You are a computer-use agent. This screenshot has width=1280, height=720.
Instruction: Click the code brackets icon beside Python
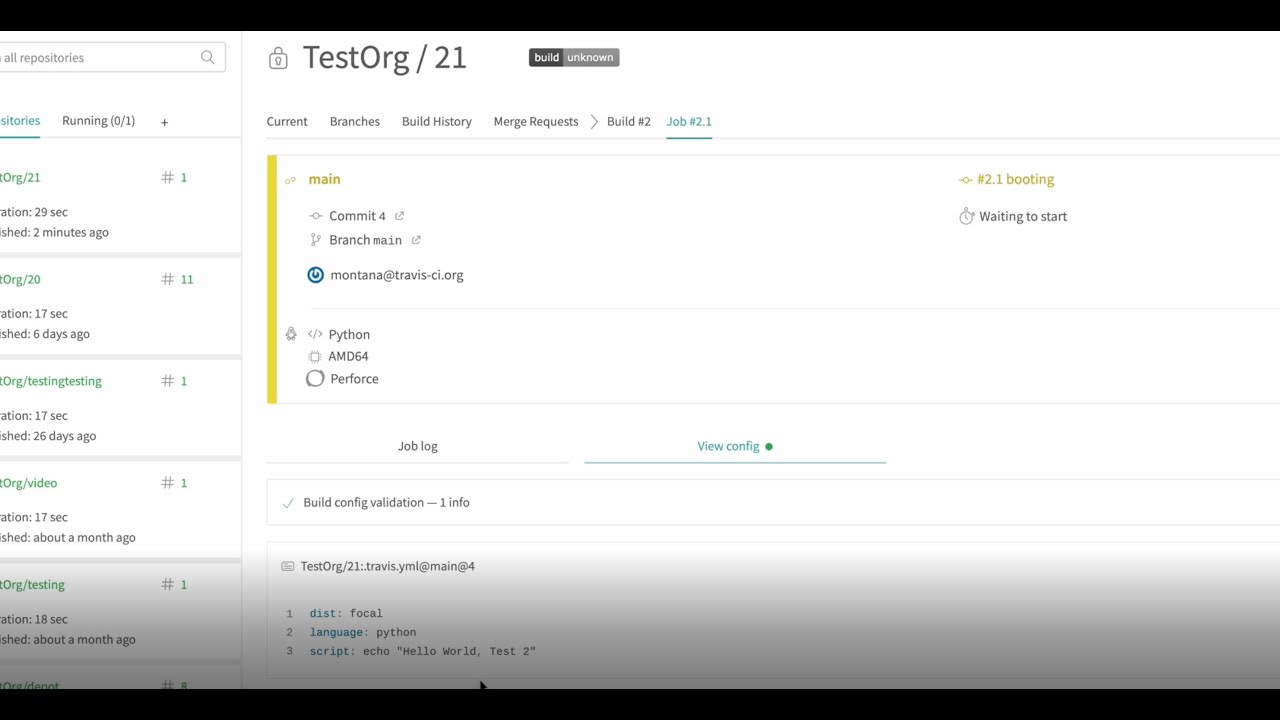tap(316, 334)
